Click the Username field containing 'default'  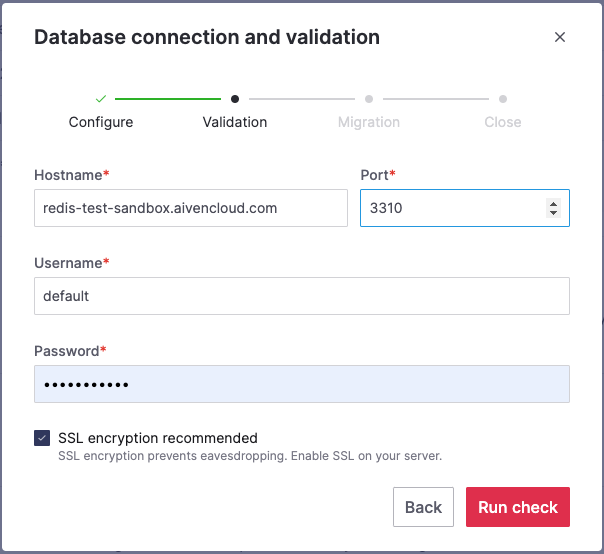[x=301, y=296]
